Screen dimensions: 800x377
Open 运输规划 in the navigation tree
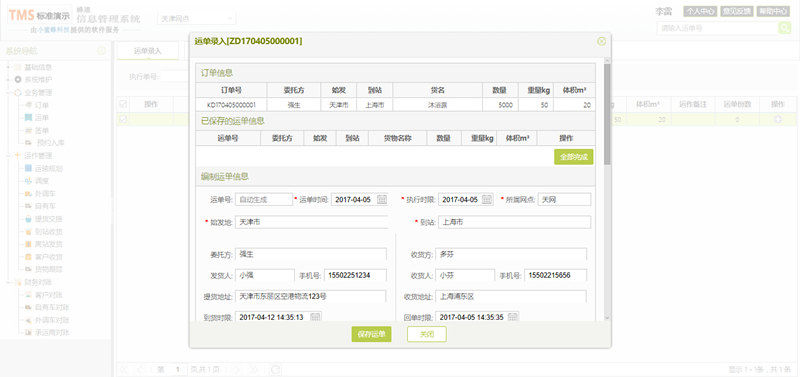[x=48, y=168]
